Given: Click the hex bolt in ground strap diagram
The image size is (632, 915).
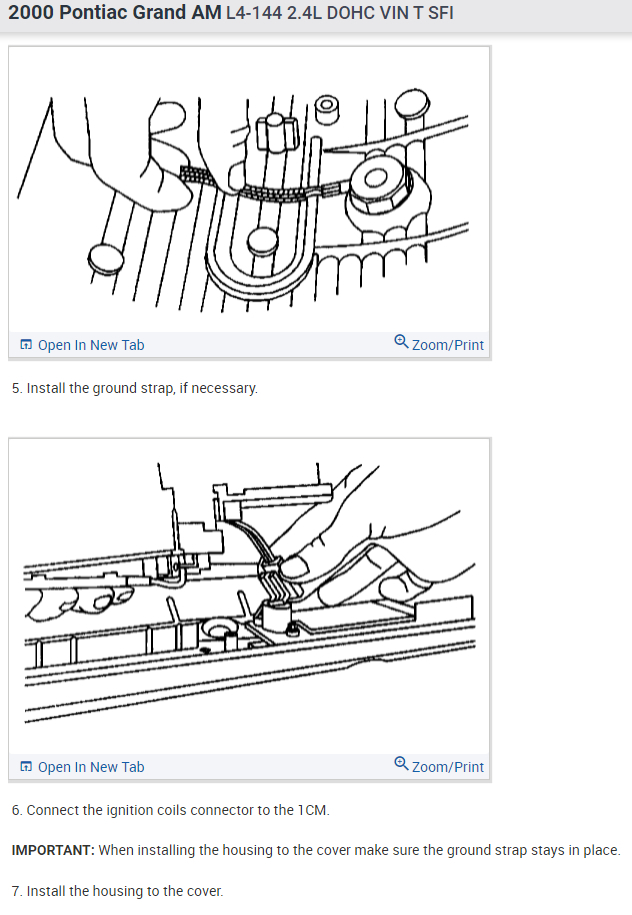Looking at the screenshot, I should (x=379, y=186).
